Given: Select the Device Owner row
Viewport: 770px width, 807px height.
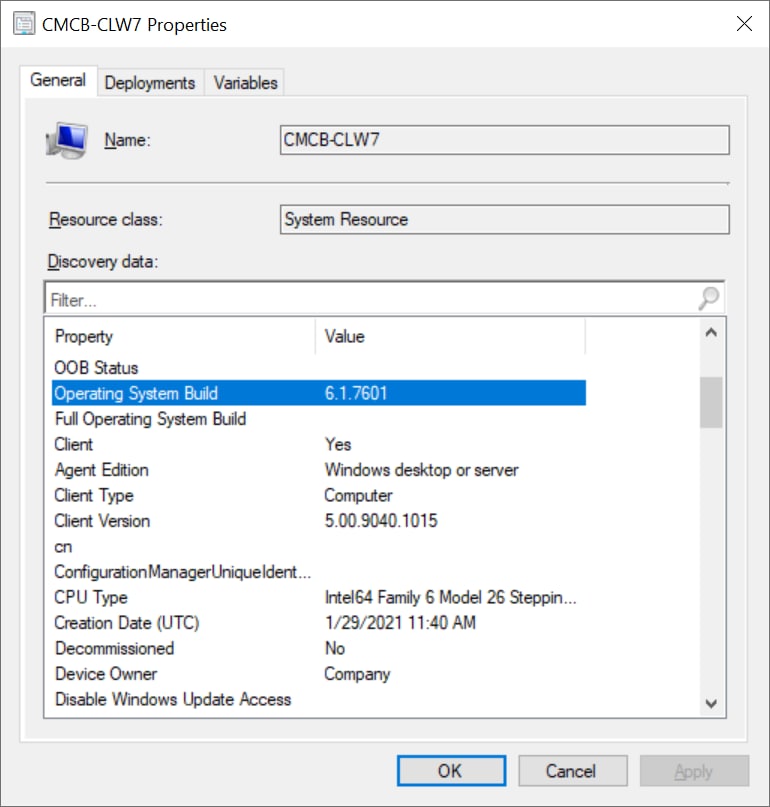Looking at the screenshot, I should coord(319,674).
